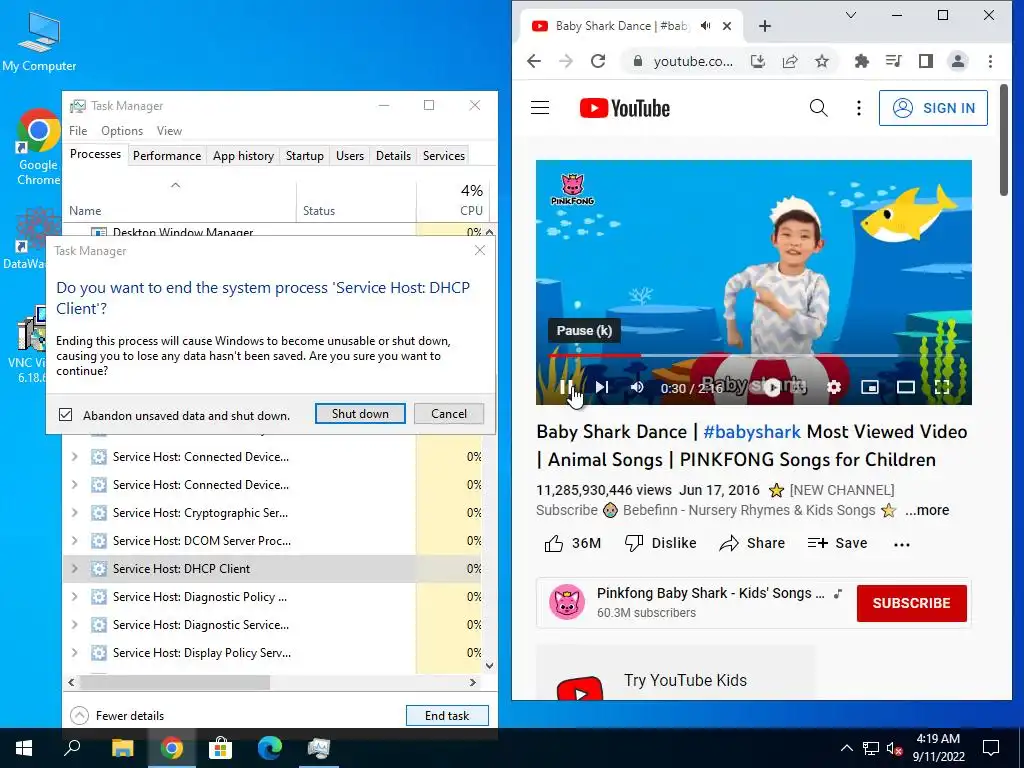
Task: Collapse Task Manager with Fewer details
Action: click(x=117, y=716)
